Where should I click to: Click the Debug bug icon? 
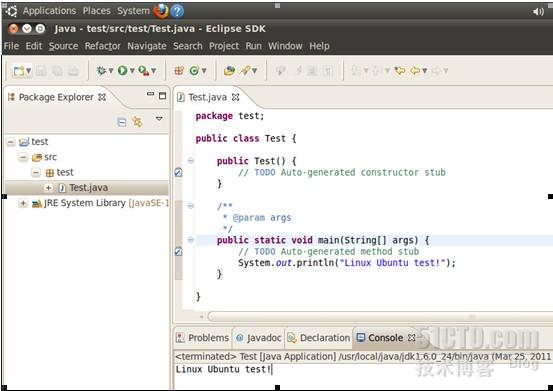tap(101, 71)
